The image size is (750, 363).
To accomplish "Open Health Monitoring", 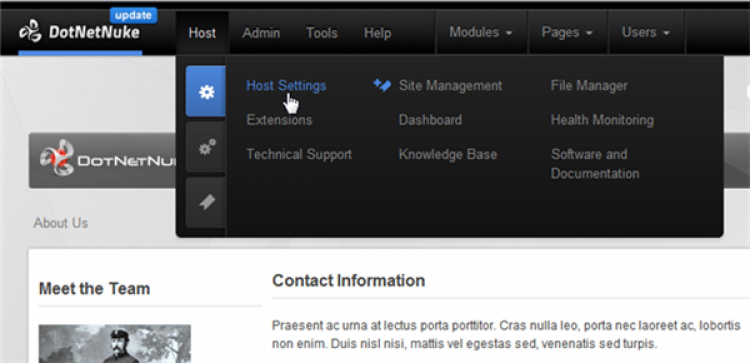I will click(x=602, y=120).
